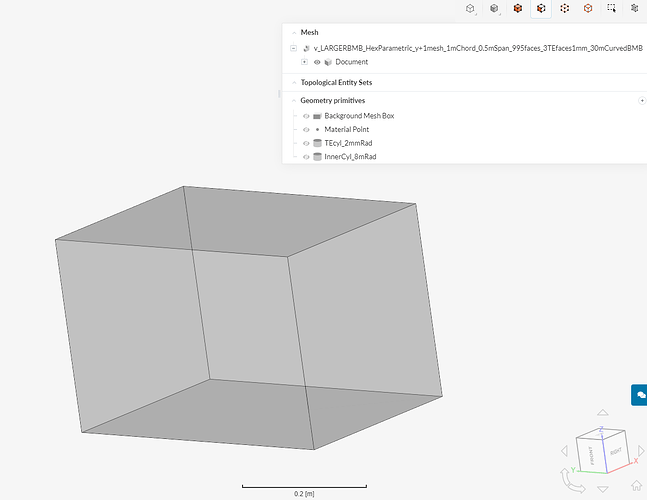Collapse the Geometry primitives section

pos(294,101)
